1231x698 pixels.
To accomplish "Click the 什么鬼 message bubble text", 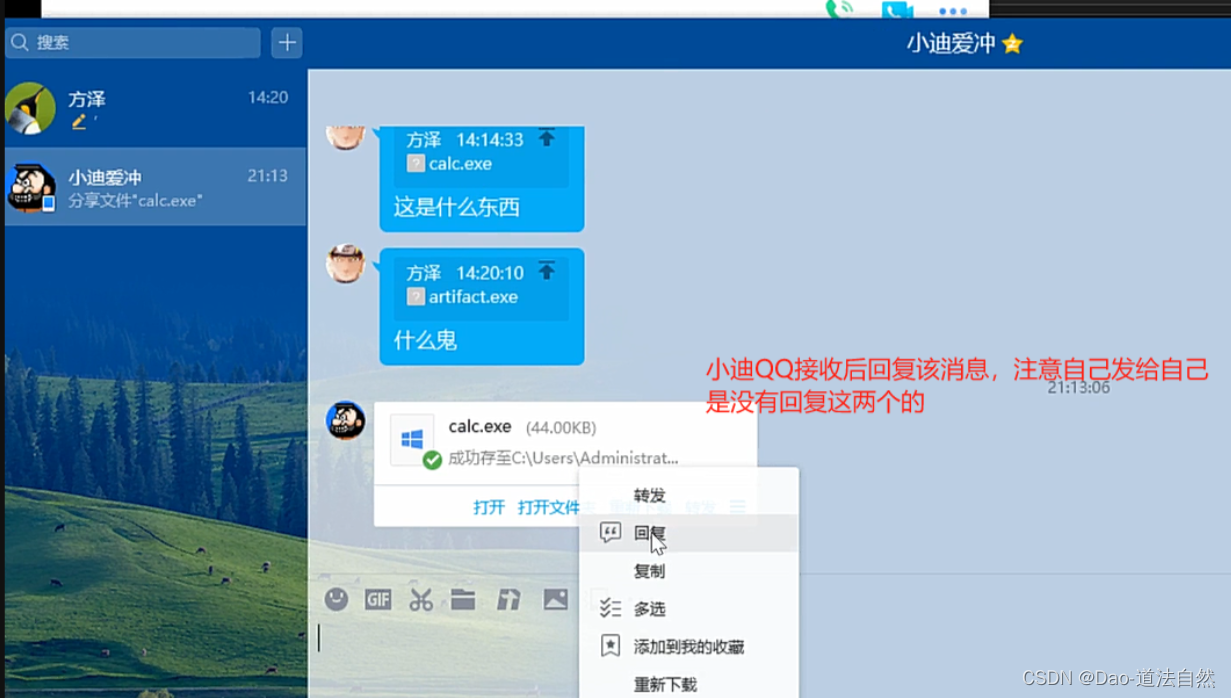I will coord(425,340).
